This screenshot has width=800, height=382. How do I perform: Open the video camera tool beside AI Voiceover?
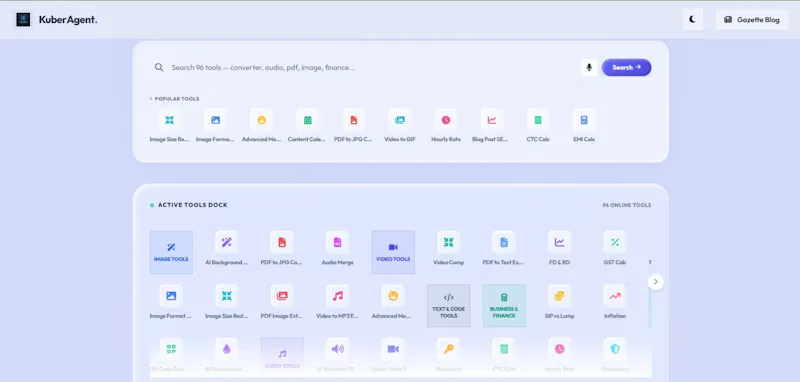392,355
